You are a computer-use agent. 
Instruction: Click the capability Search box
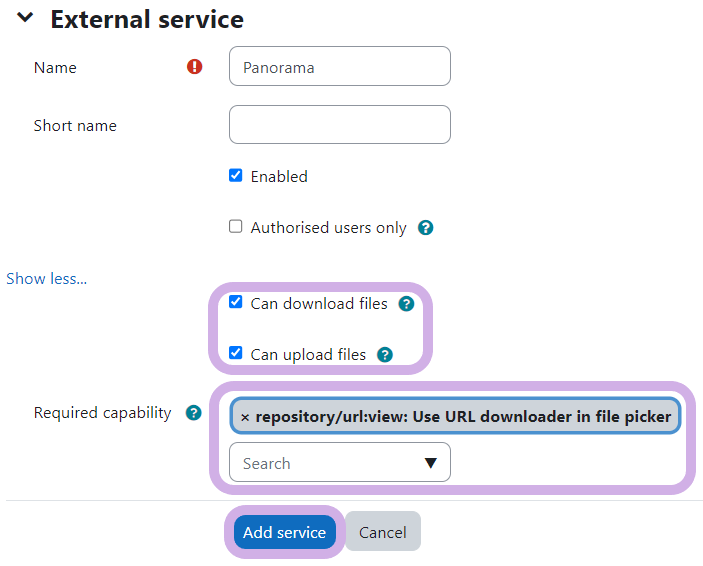click(x=325, y=463)
